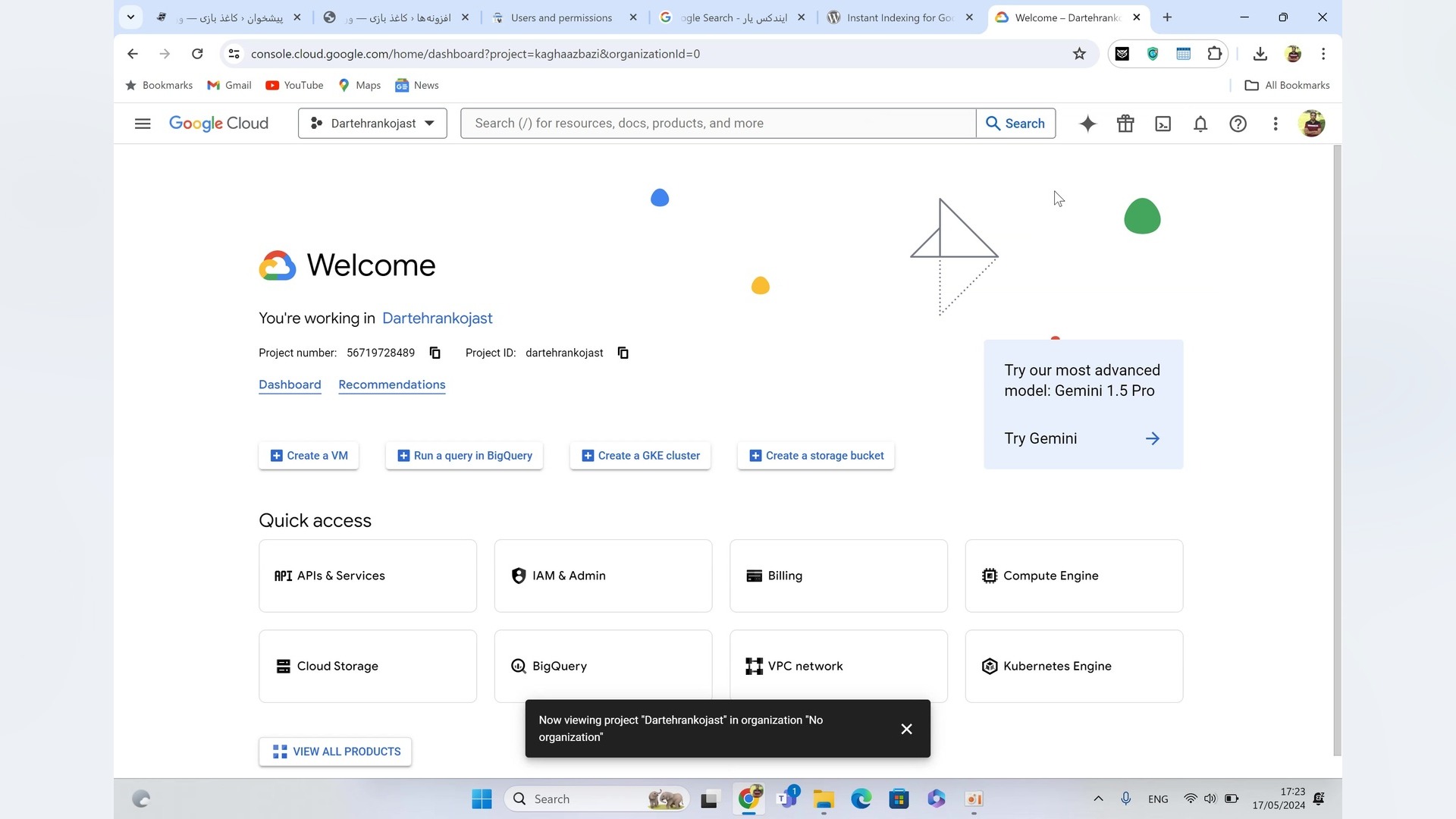Image resolution: width=1456 pixels, height=819 pixels.
Task: Open the console settings three-dot menu
Action: (x=1276, y=124)
